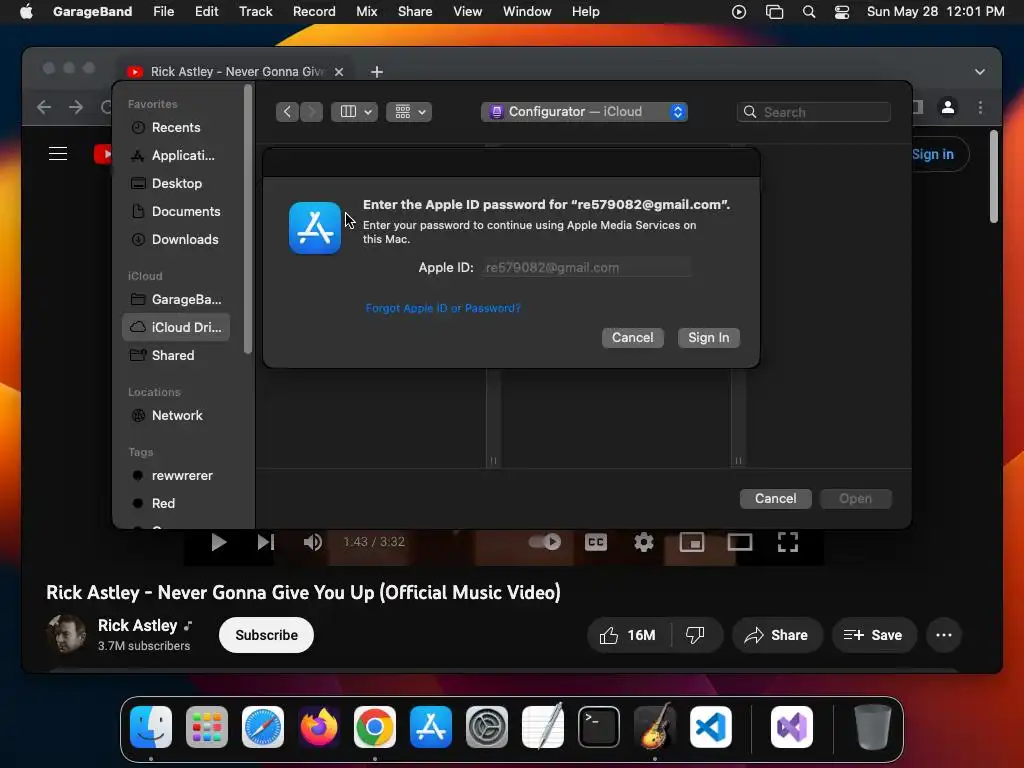Open System Settings from the Dock
The width and height of the screenshot is (1024, 768).
[487, 727]
